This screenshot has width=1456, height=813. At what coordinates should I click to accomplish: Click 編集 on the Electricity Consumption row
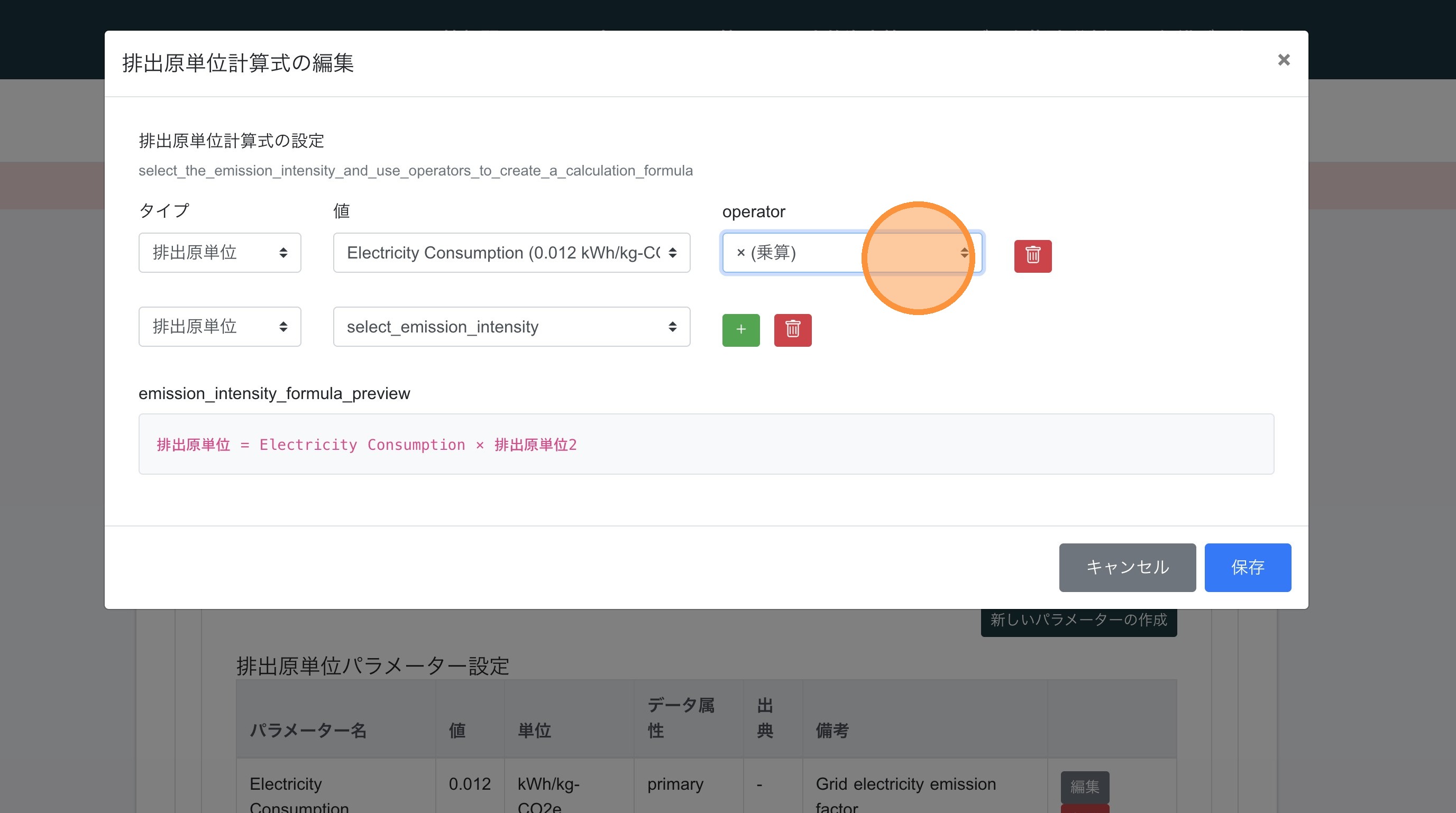(x=1084, y=786)
